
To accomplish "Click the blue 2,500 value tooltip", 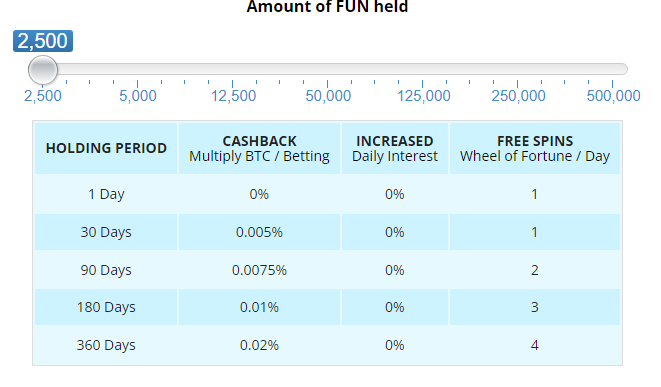I will coord(43,41).
